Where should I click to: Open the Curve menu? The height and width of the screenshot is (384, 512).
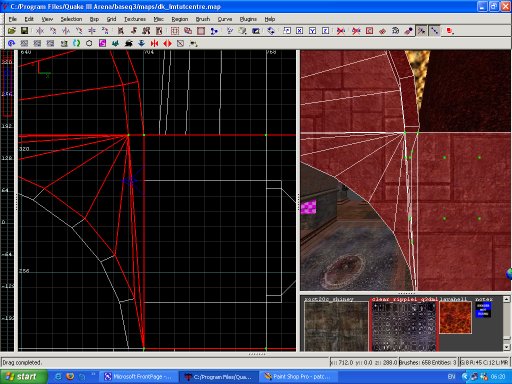coord(225,19)
